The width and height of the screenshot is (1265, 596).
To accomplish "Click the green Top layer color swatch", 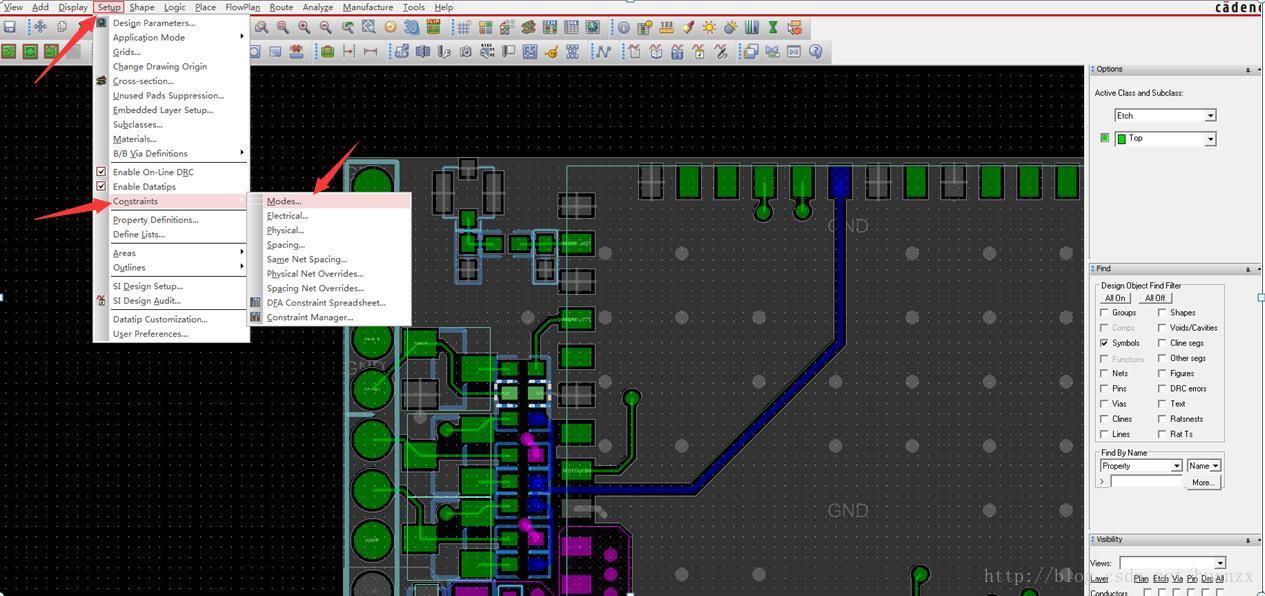I will click(1121, 139).
